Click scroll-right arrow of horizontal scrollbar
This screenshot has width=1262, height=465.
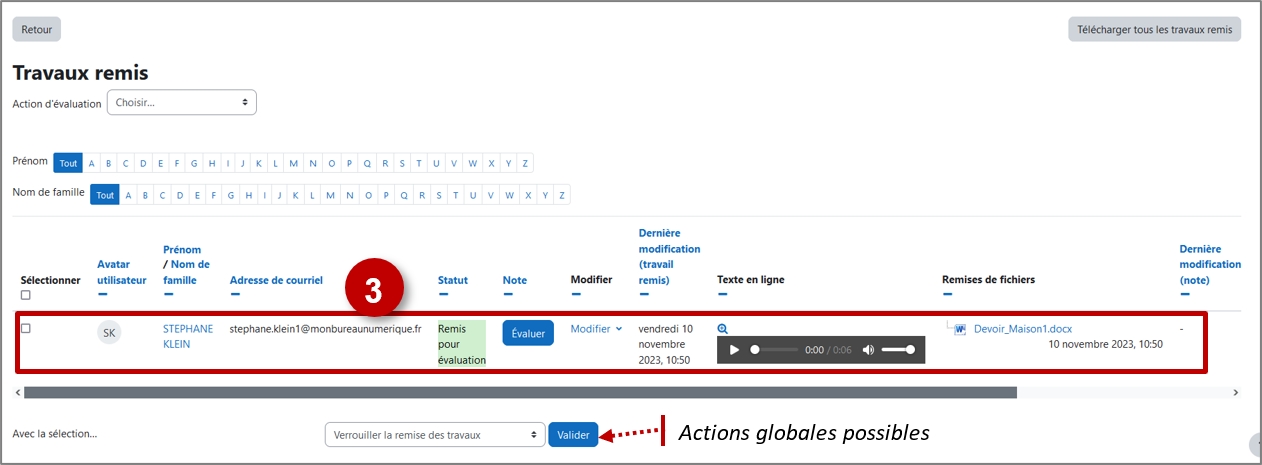(1236, 393)
